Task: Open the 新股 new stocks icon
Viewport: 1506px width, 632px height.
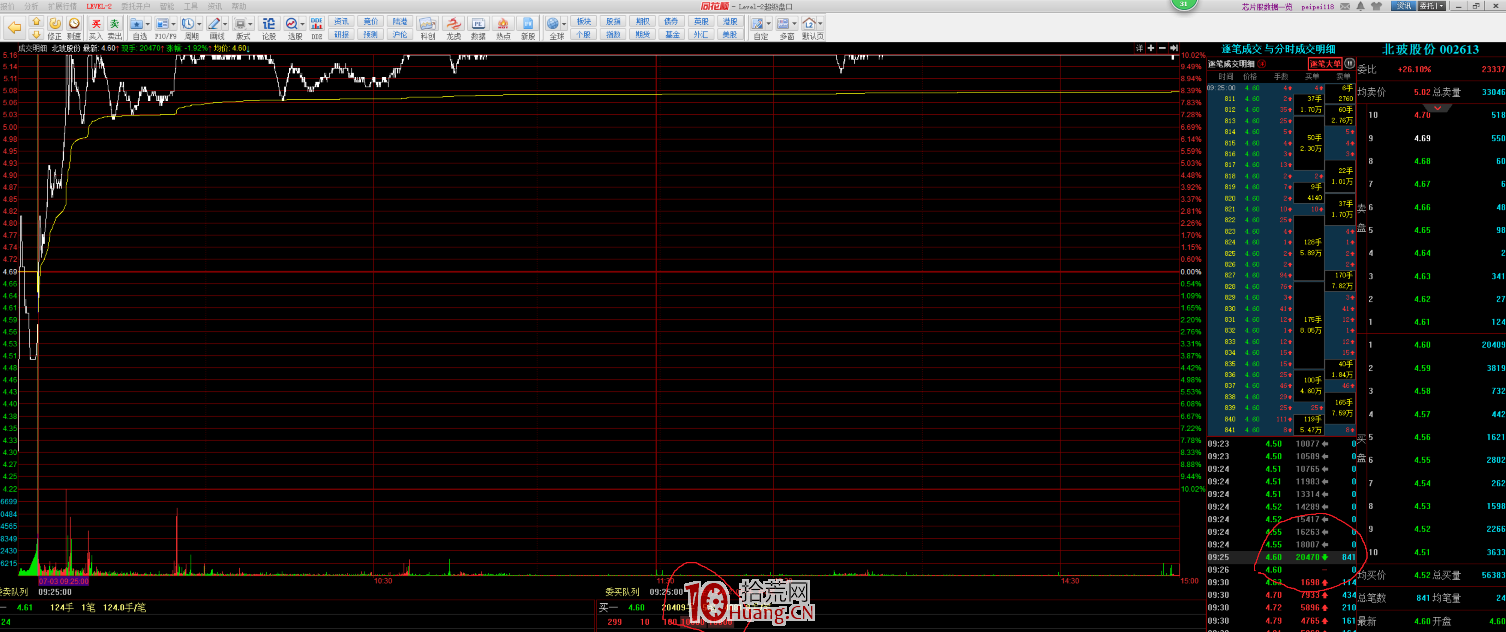Action: coord(528,28)
